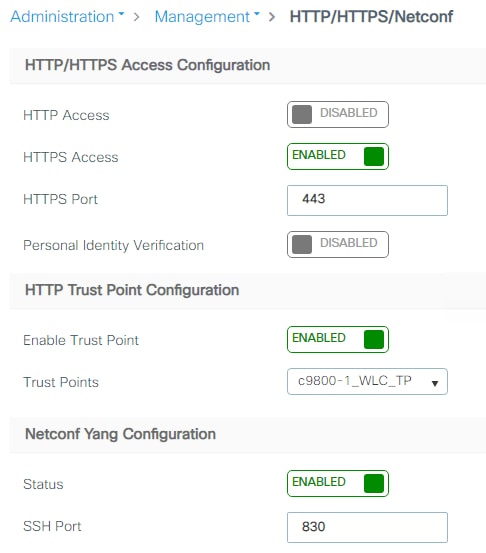Viewport: 486px width, 553px height.
Task: Toggle the HTTP Access switch
Action: coord(338,114)
